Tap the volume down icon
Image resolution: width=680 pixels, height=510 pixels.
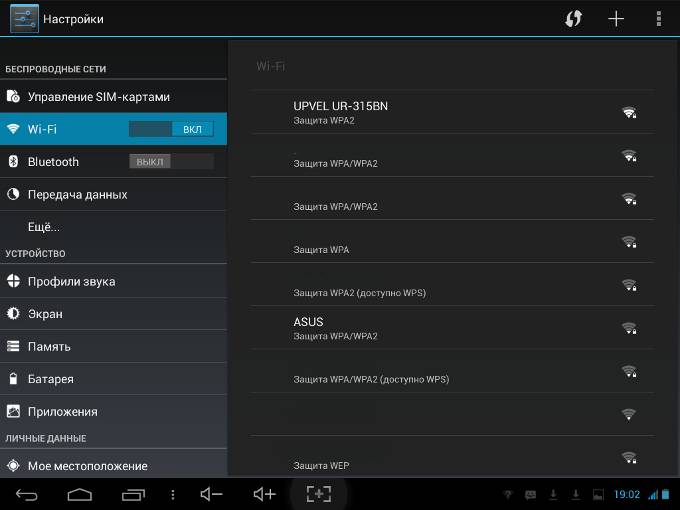211,494
